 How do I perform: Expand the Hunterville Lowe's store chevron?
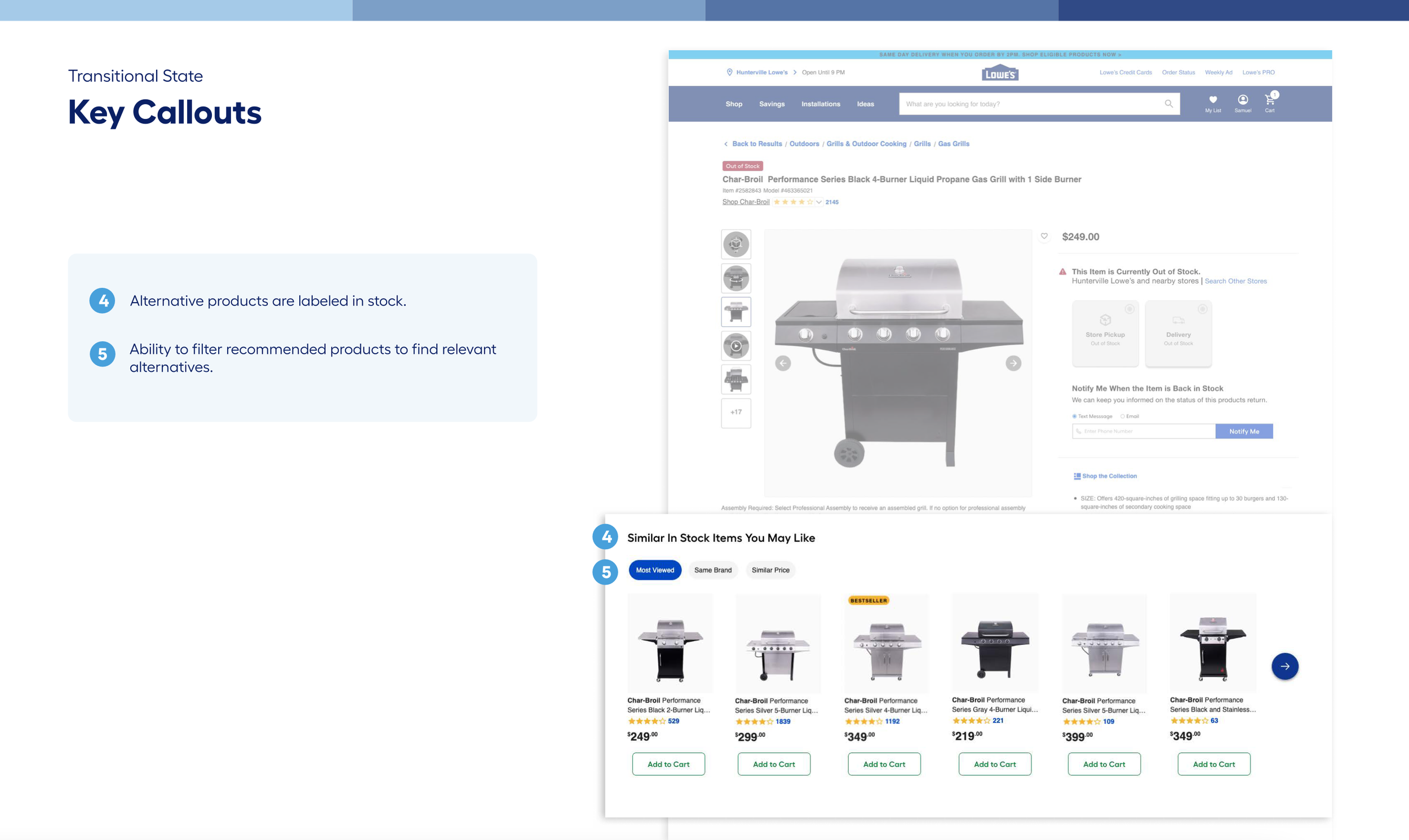795,73
